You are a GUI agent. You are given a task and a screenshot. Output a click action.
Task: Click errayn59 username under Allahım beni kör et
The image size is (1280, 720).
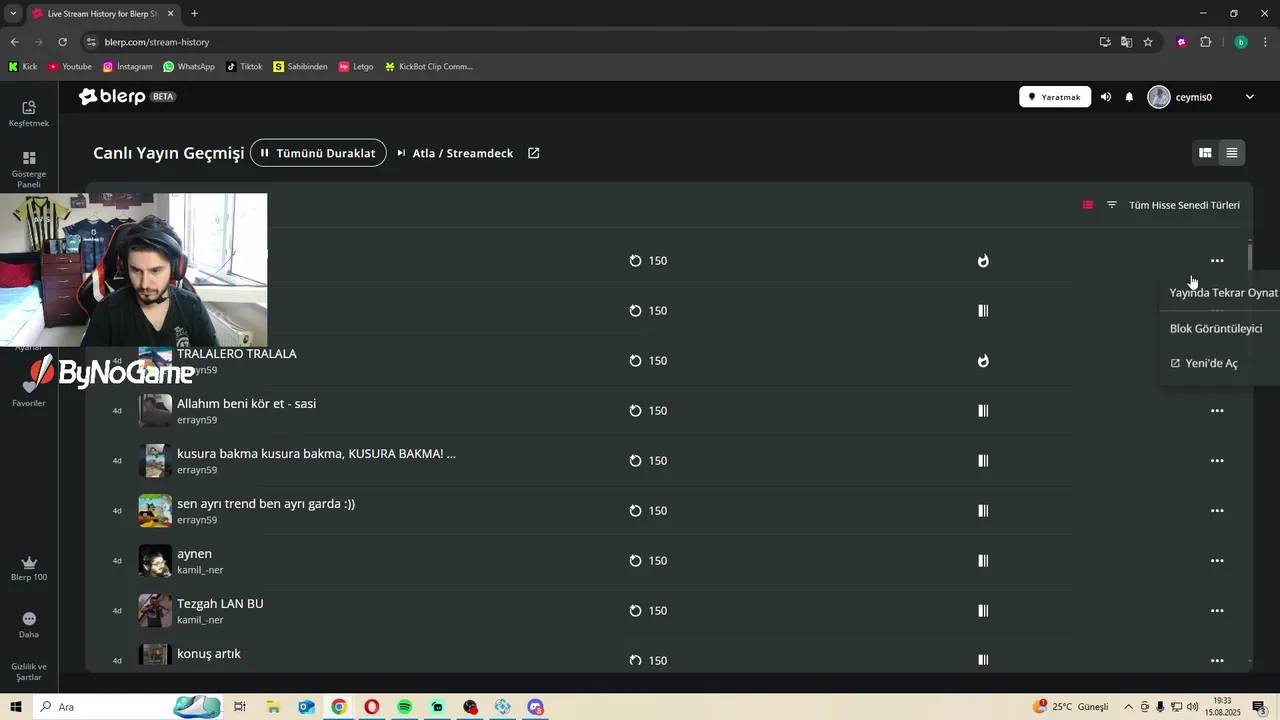(x=197, y=420)
